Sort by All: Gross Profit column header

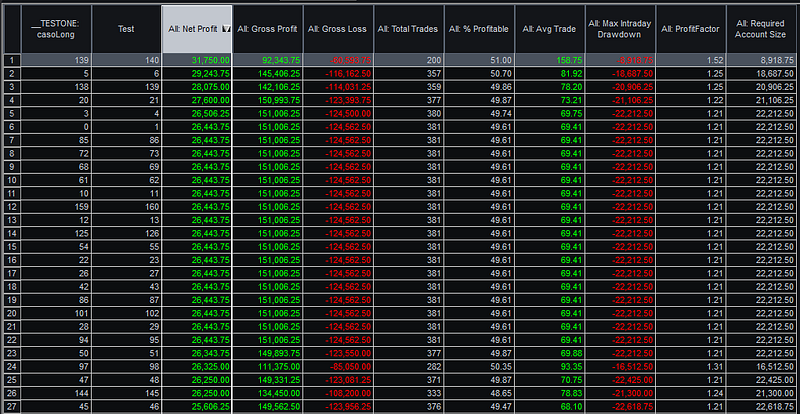(268, 29)
